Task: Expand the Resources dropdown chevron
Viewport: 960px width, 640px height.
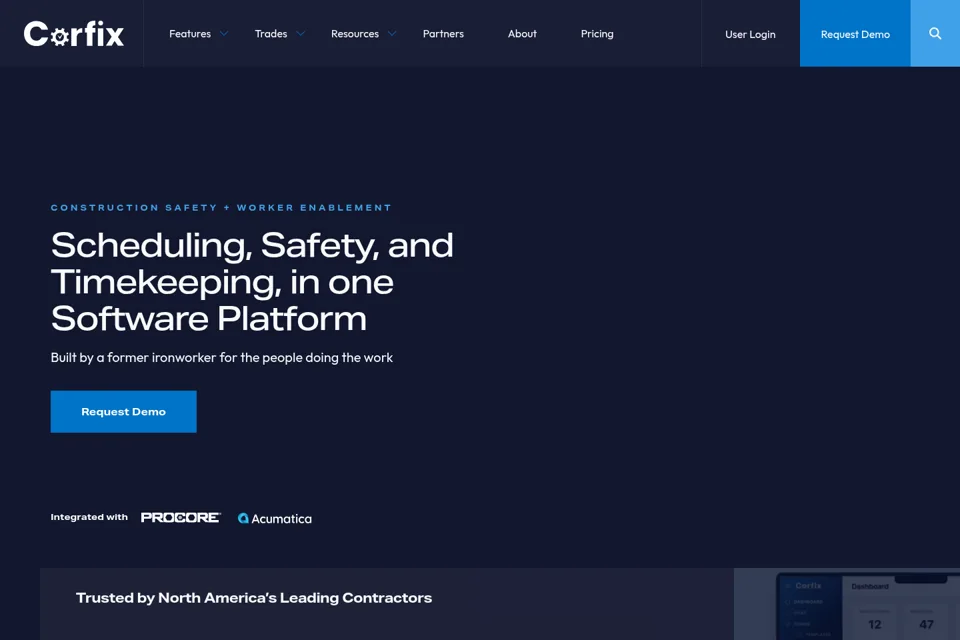Action: (x=392, y=34)
